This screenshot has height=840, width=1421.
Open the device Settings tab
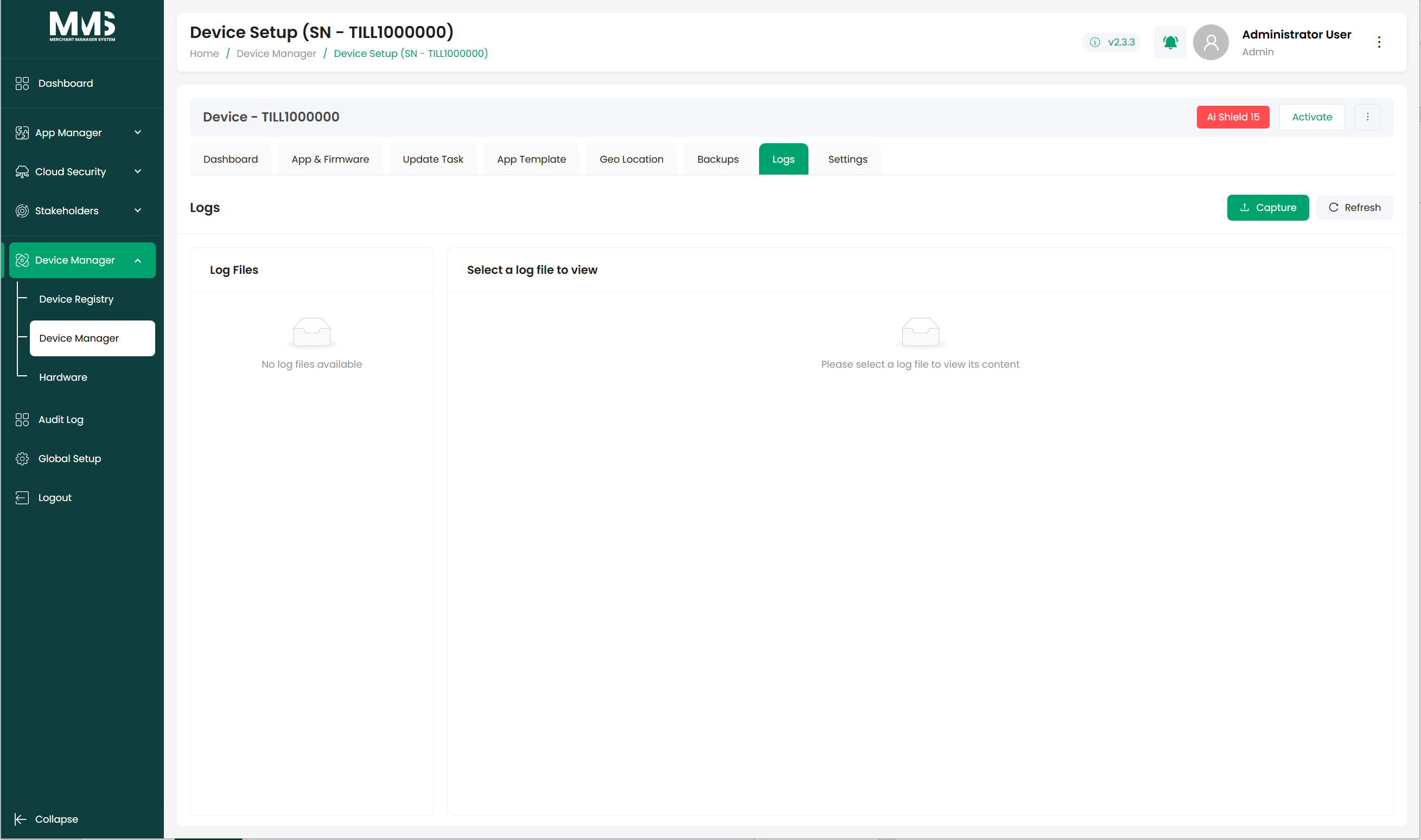pyautogui.click(x=847, y=159)
